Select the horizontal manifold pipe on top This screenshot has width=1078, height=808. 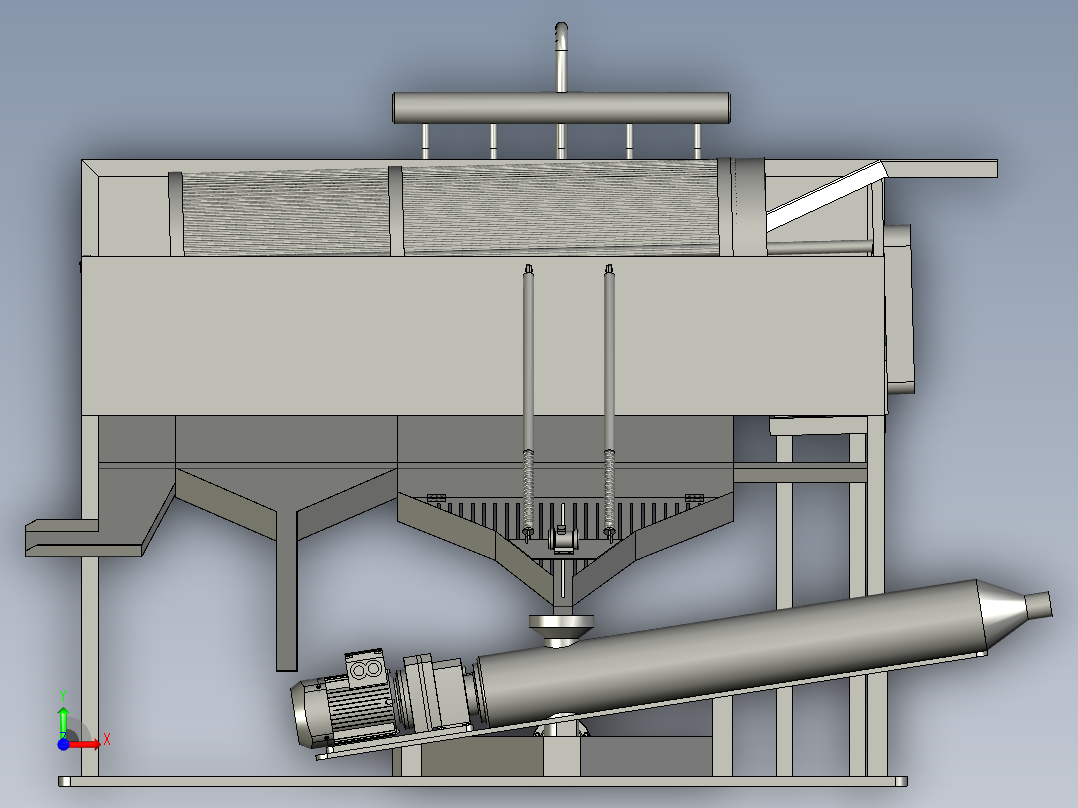point(561,109)
